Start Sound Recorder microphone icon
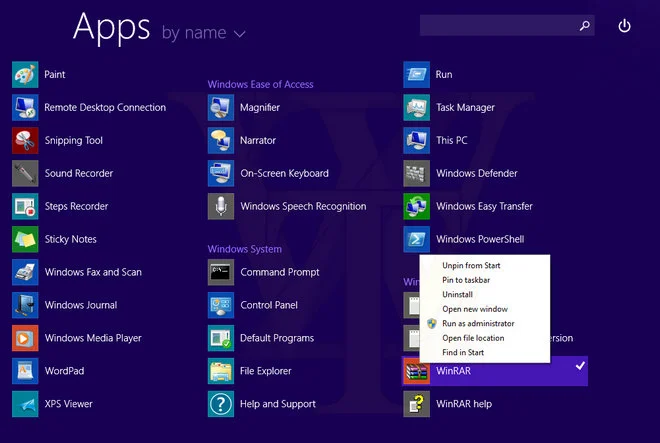Screen dimensions: 660x443 pos(25,173)
